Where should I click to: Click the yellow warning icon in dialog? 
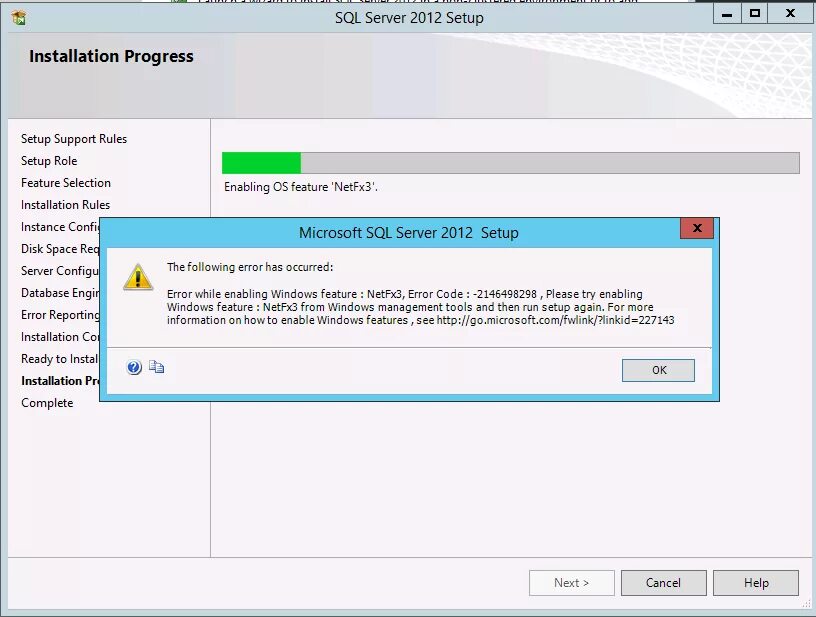point(138,277)
